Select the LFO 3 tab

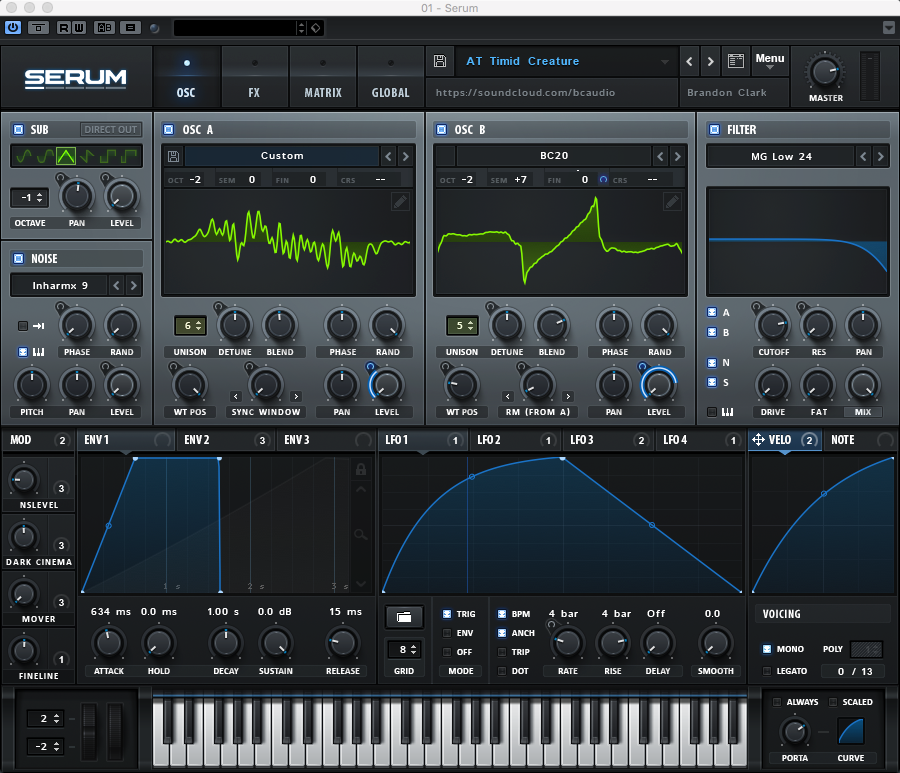click(608, 440)
